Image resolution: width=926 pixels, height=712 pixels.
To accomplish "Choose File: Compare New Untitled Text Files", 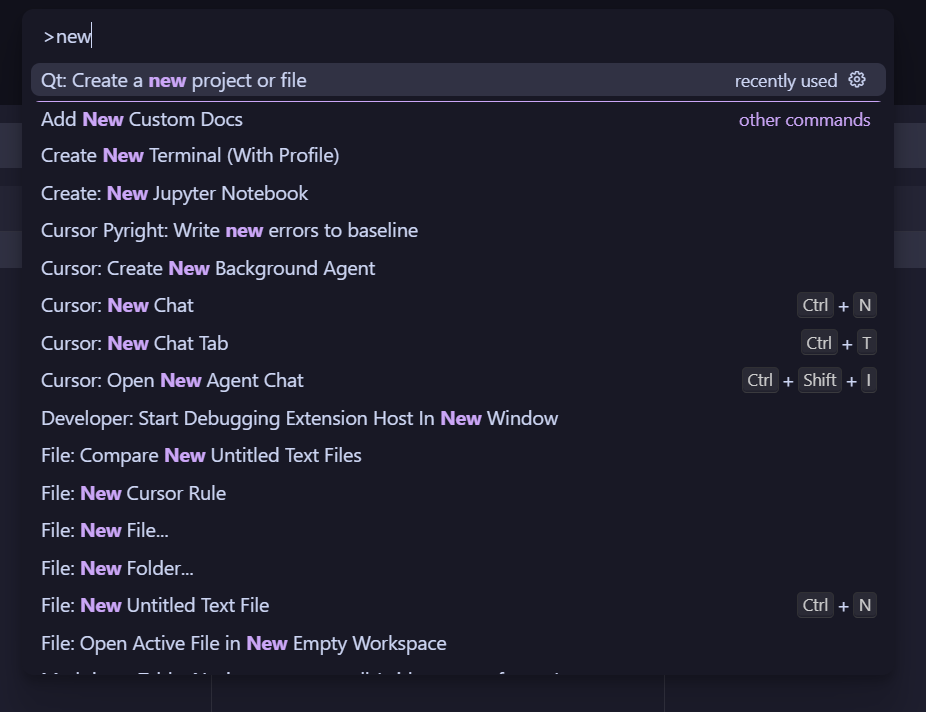I will point(201,456).
